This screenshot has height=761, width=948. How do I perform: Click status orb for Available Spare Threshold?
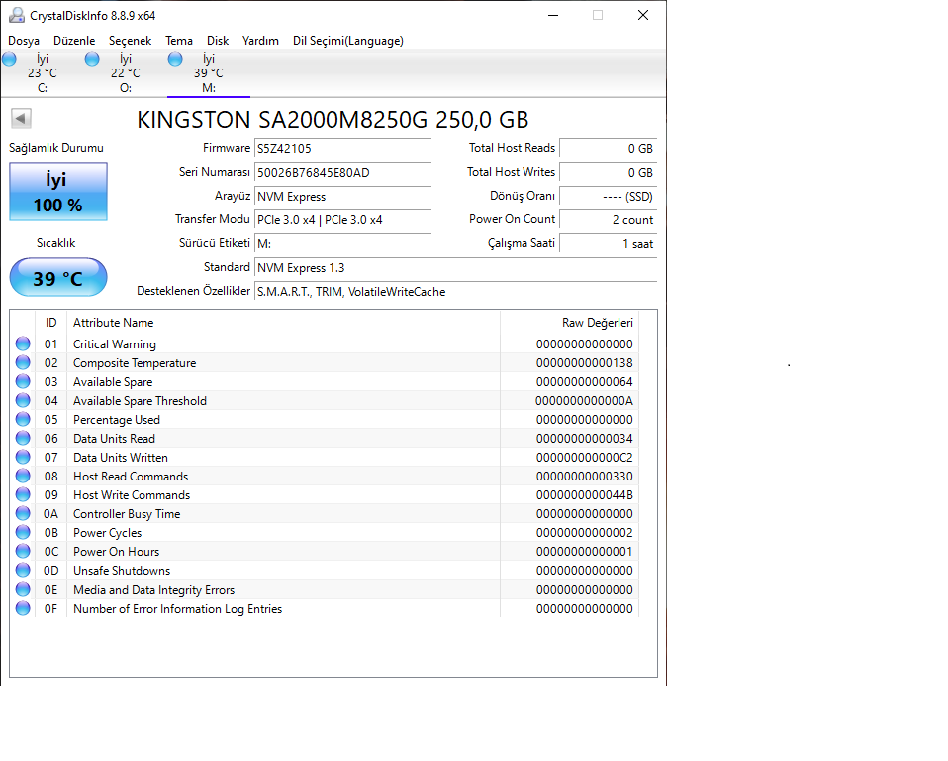23,400
